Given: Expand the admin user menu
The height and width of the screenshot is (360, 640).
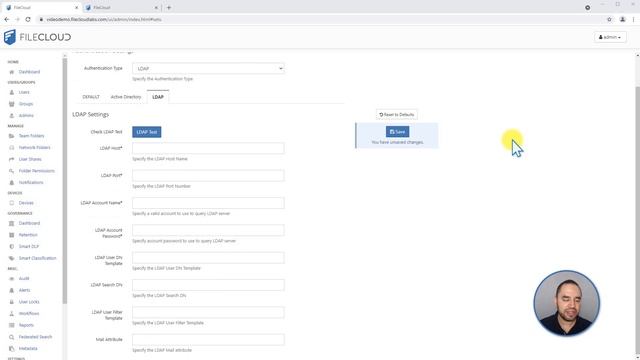Looking at the screenshot, I should 610,37.
